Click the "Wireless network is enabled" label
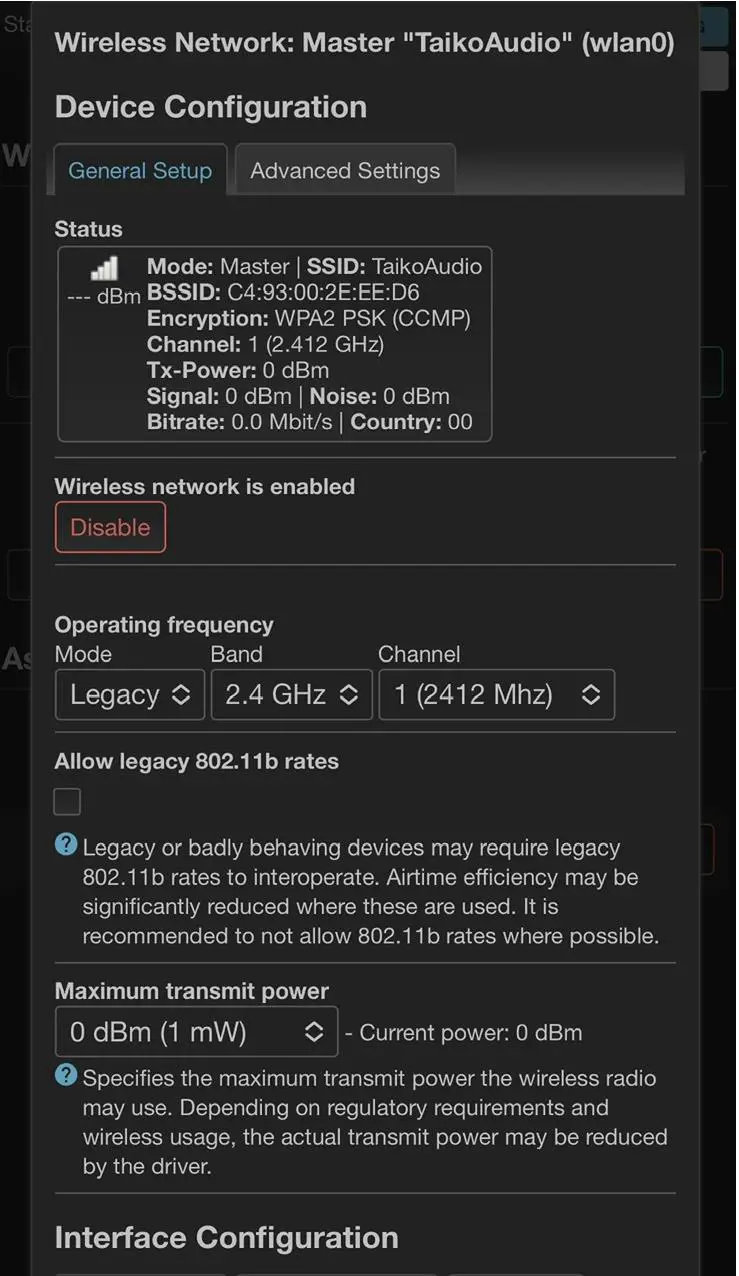The height and width of the screenshot is (1276, 739). pyautogui.click(x=205, y=487)
